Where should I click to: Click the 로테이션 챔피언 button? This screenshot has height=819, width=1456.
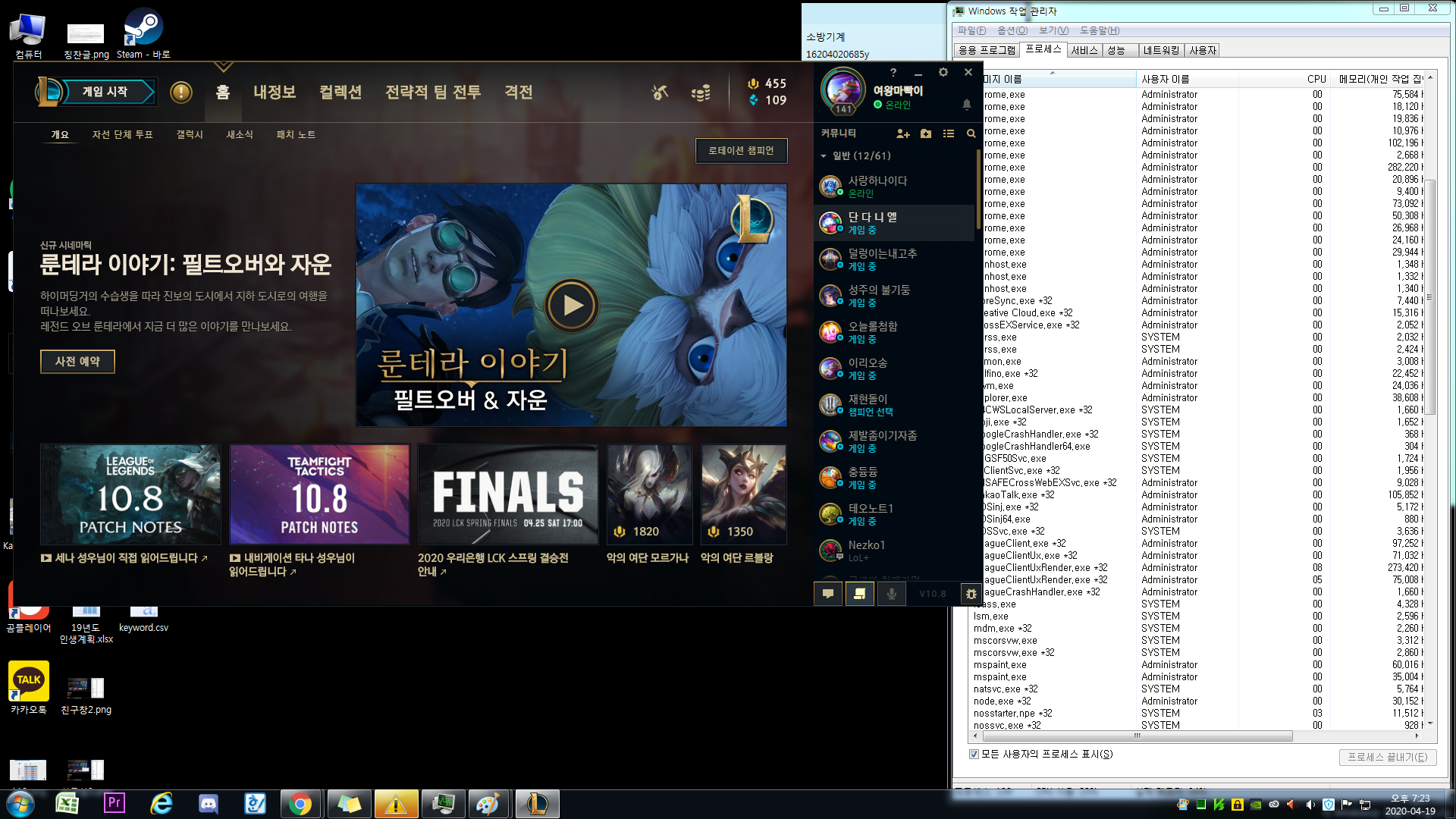tap(741, 151)
